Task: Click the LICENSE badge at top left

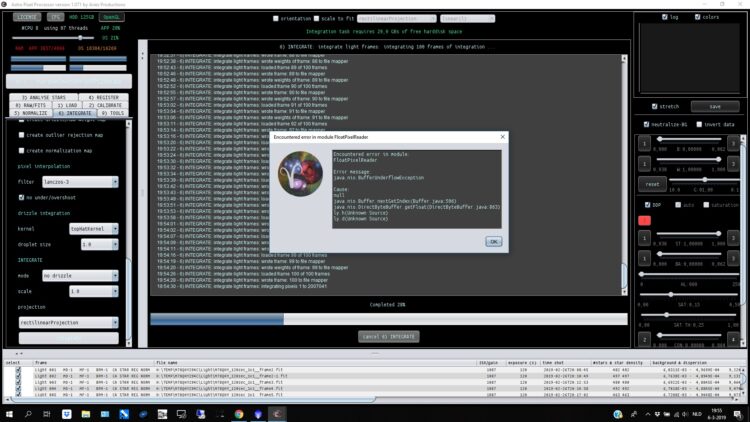Action: click(x=27, y=17)
